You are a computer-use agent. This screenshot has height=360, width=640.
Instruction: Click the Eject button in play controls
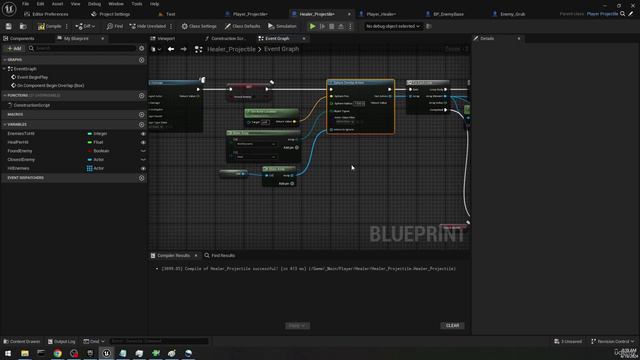coord(341,26)
